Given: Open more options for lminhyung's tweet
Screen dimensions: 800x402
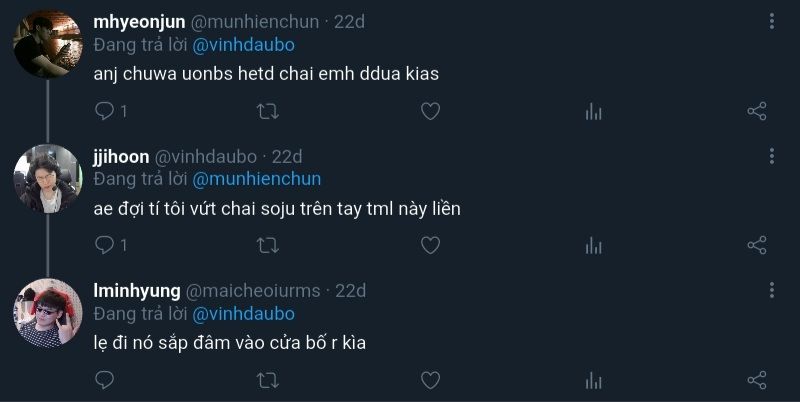Looking at the screenshot, I should click(772, 291).
